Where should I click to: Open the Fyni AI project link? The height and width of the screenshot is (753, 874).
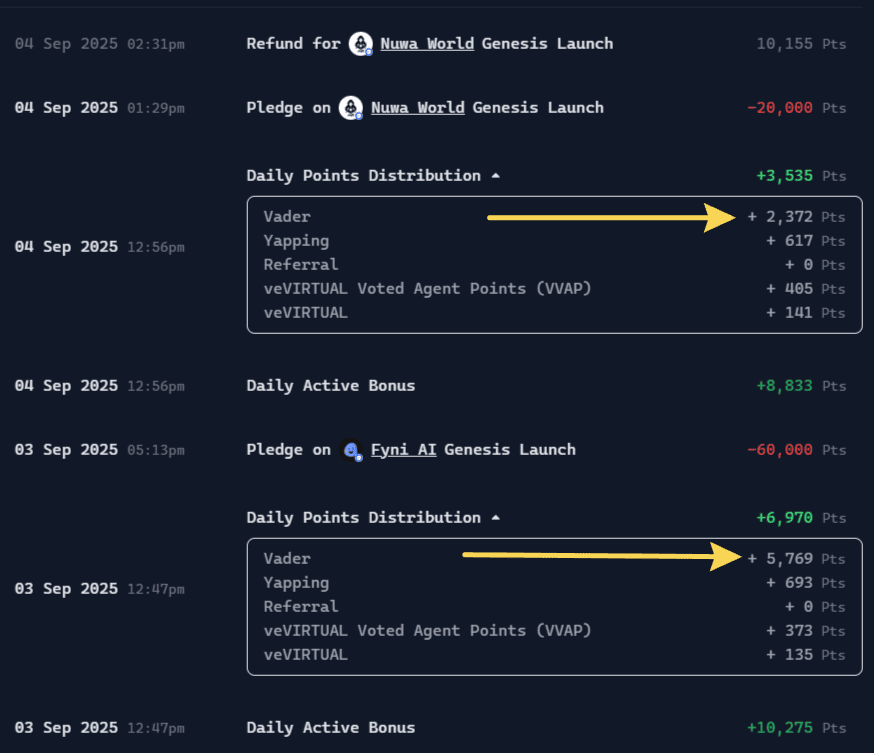pos(403,450)
